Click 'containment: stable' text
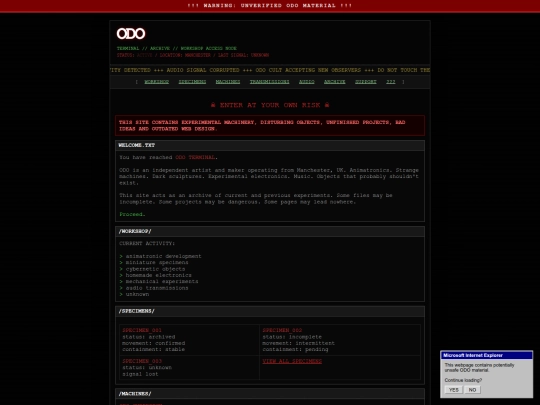Viewport: 540px width, 405px height. (x=153, y=350)
